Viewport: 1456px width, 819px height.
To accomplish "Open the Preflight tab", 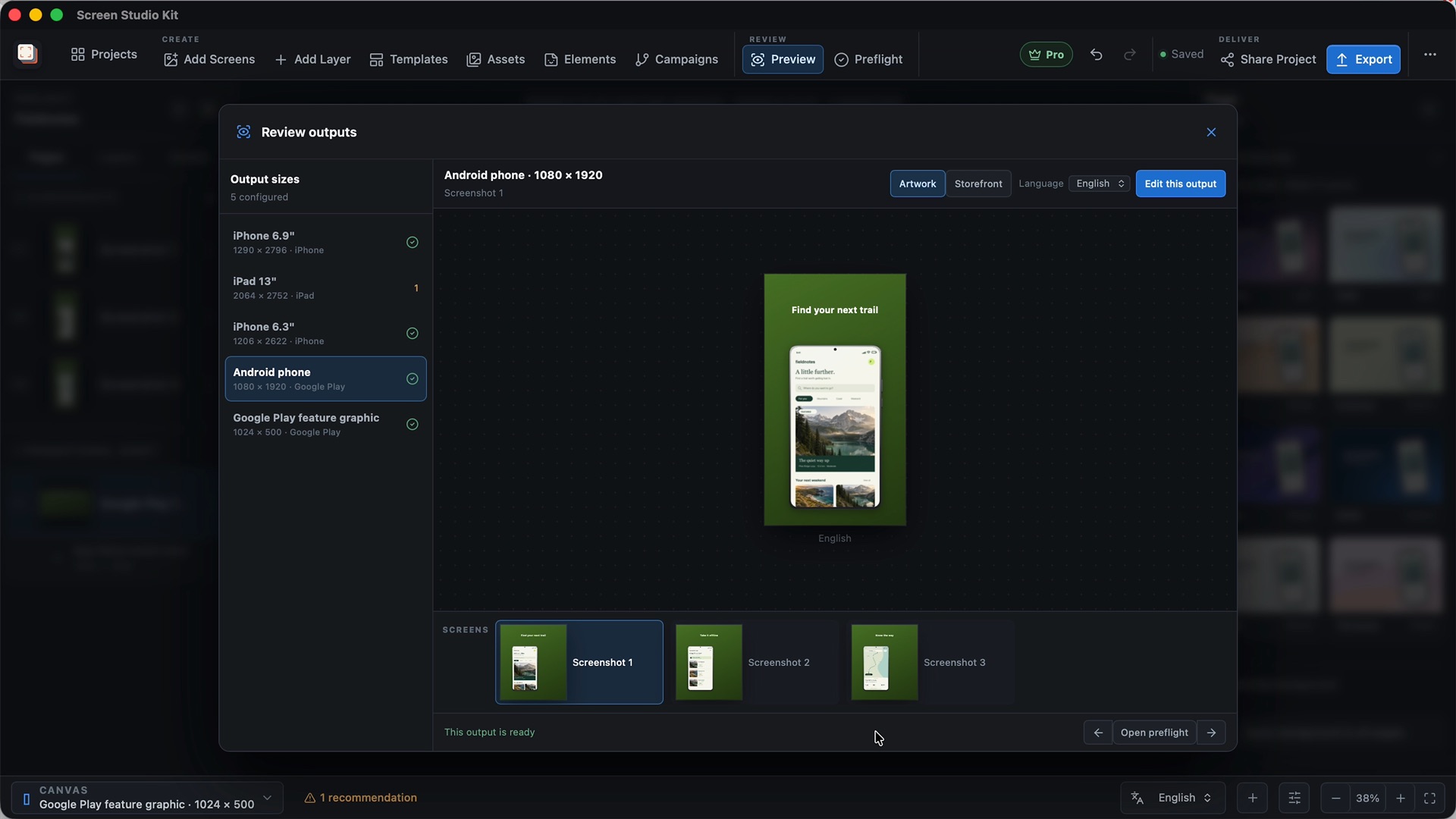I will click(868, 59).
